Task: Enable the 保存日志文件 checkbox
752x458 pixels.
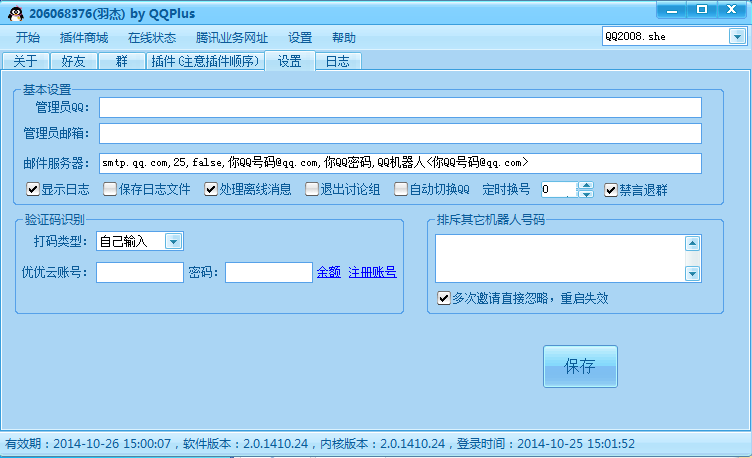Action: coord(110,189)
